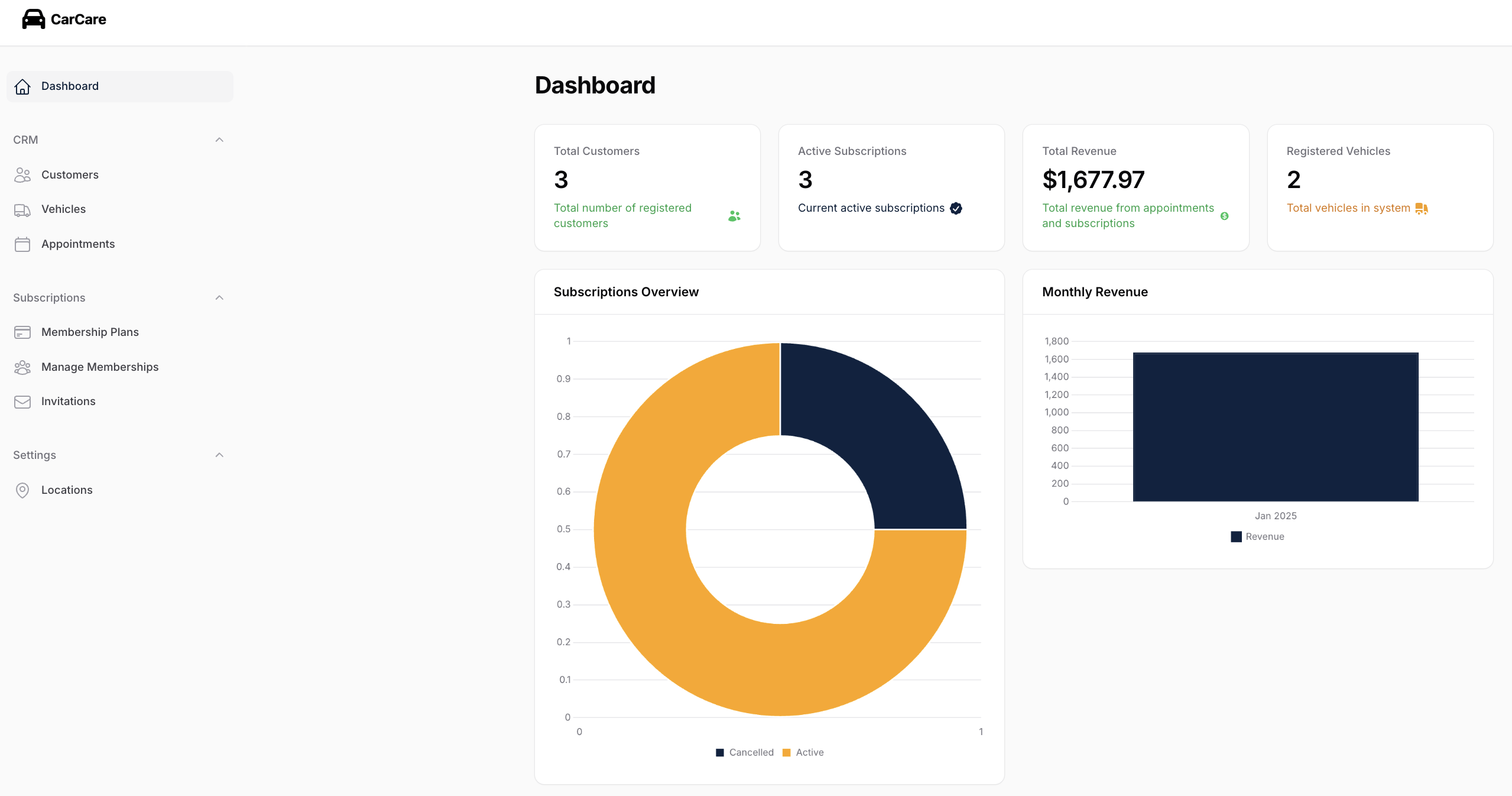Click the Subscriptions Overview heading
The width and height of the screenshot is (1512, 796).
pyautogui.click(x=626, y=292)
